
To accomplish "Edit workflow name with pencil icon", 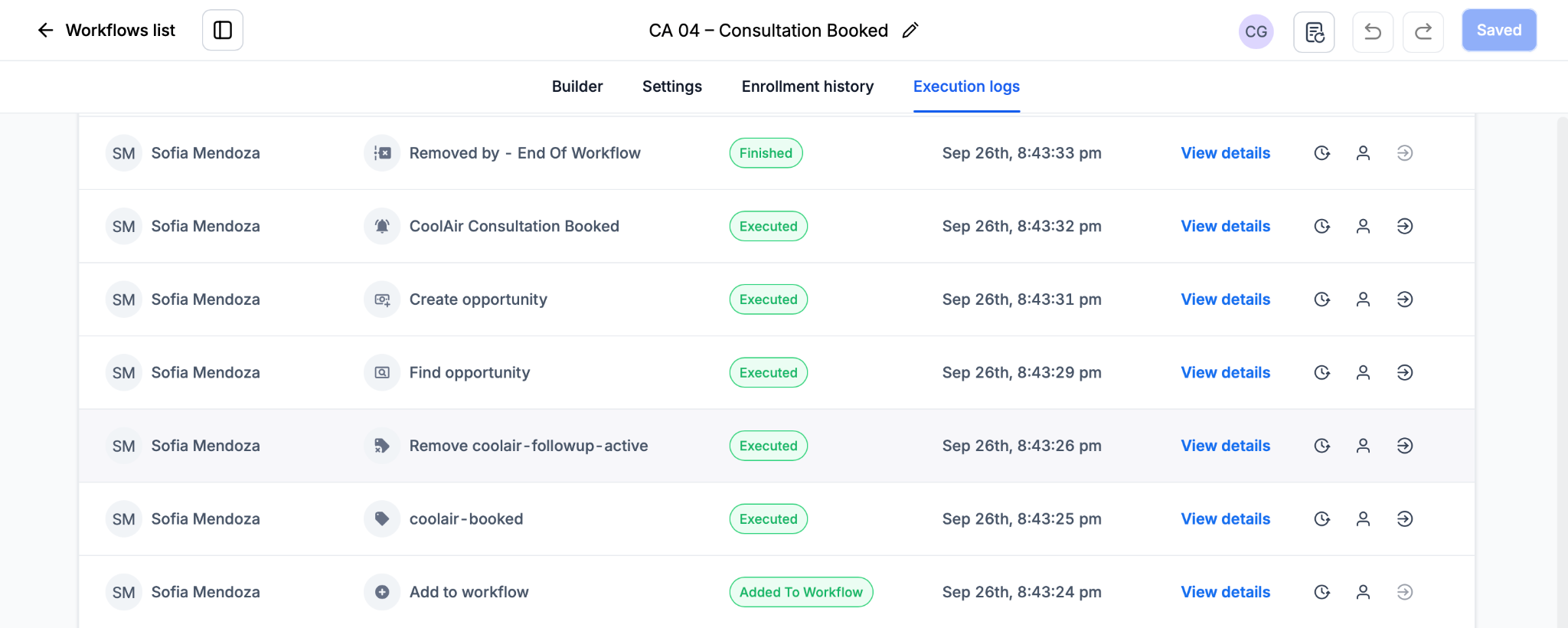I will pos(910,31).
